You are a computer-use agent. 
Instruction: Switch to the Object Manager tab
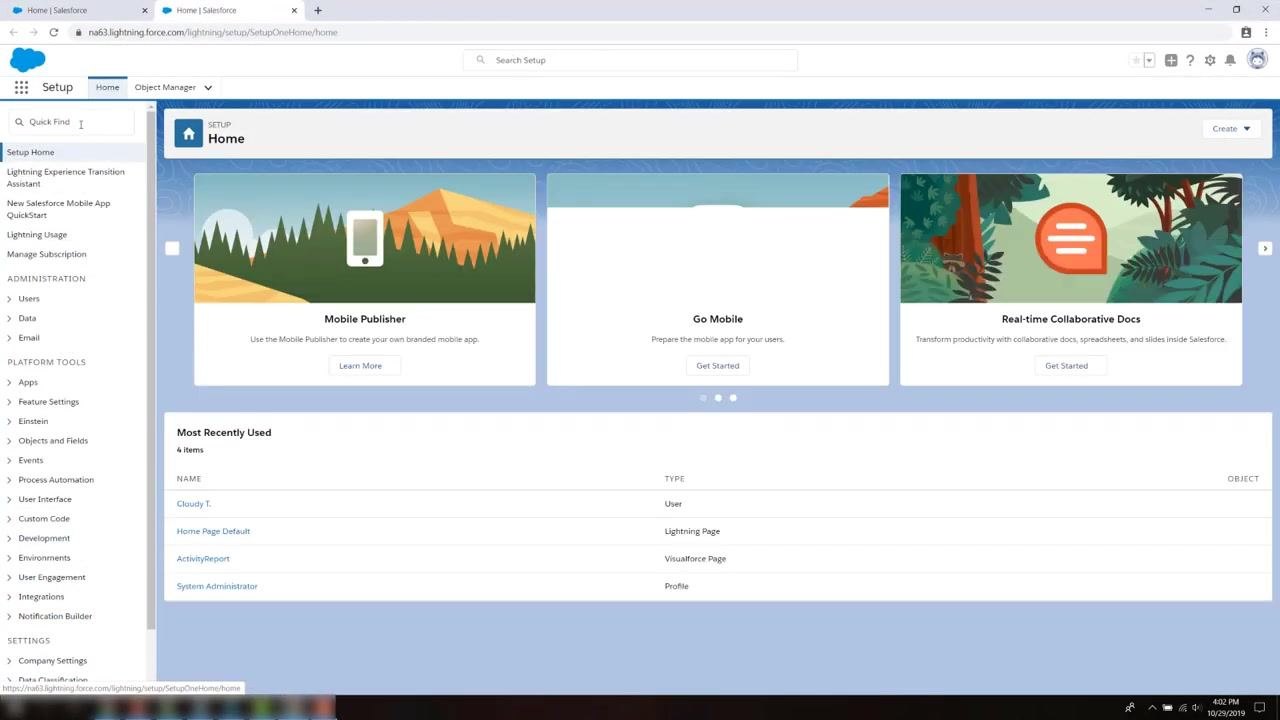click(x=165, y=87)
